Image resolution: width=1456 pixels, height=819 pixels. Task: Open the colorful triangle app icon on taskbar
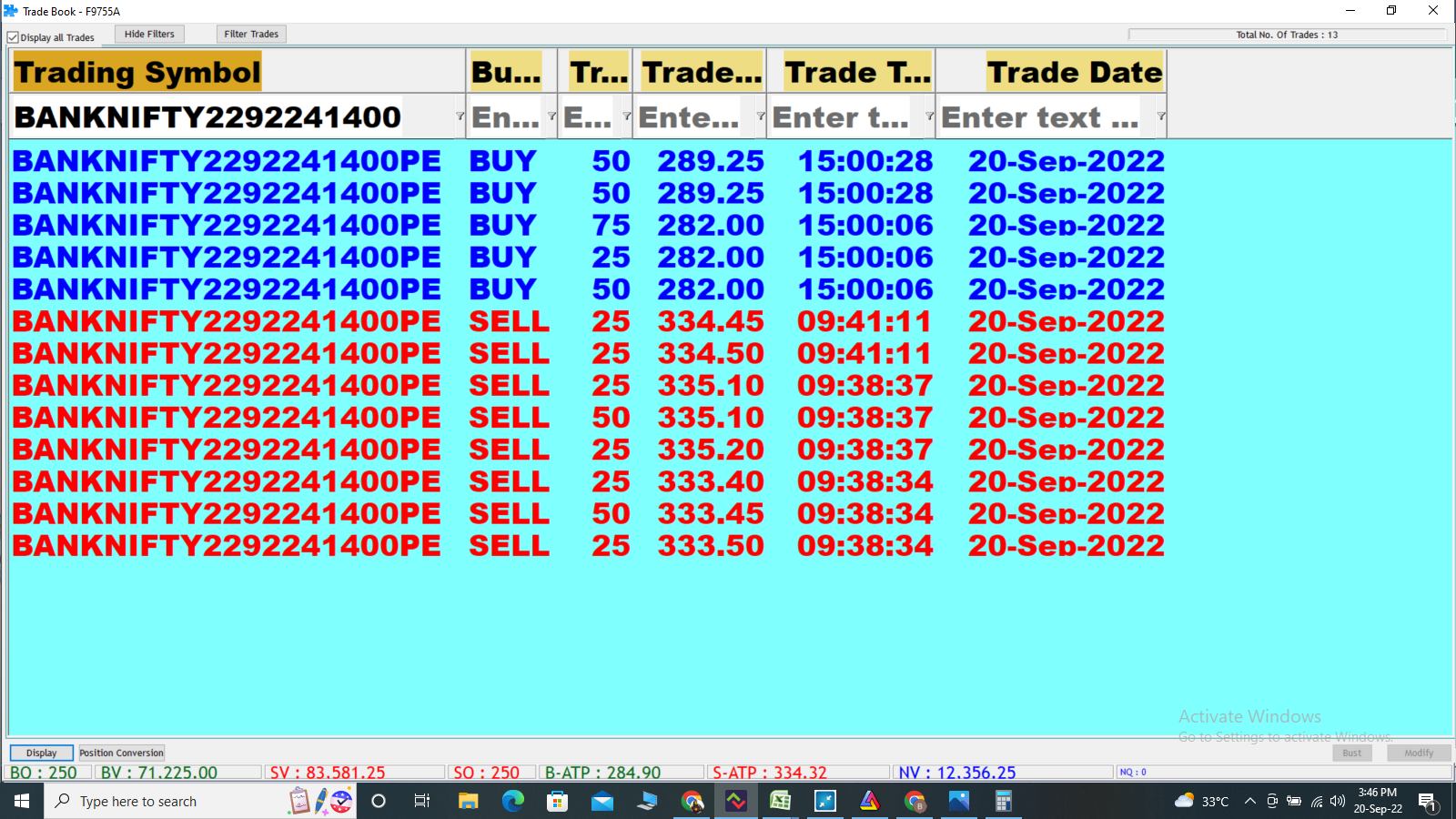tap(870, 801)
